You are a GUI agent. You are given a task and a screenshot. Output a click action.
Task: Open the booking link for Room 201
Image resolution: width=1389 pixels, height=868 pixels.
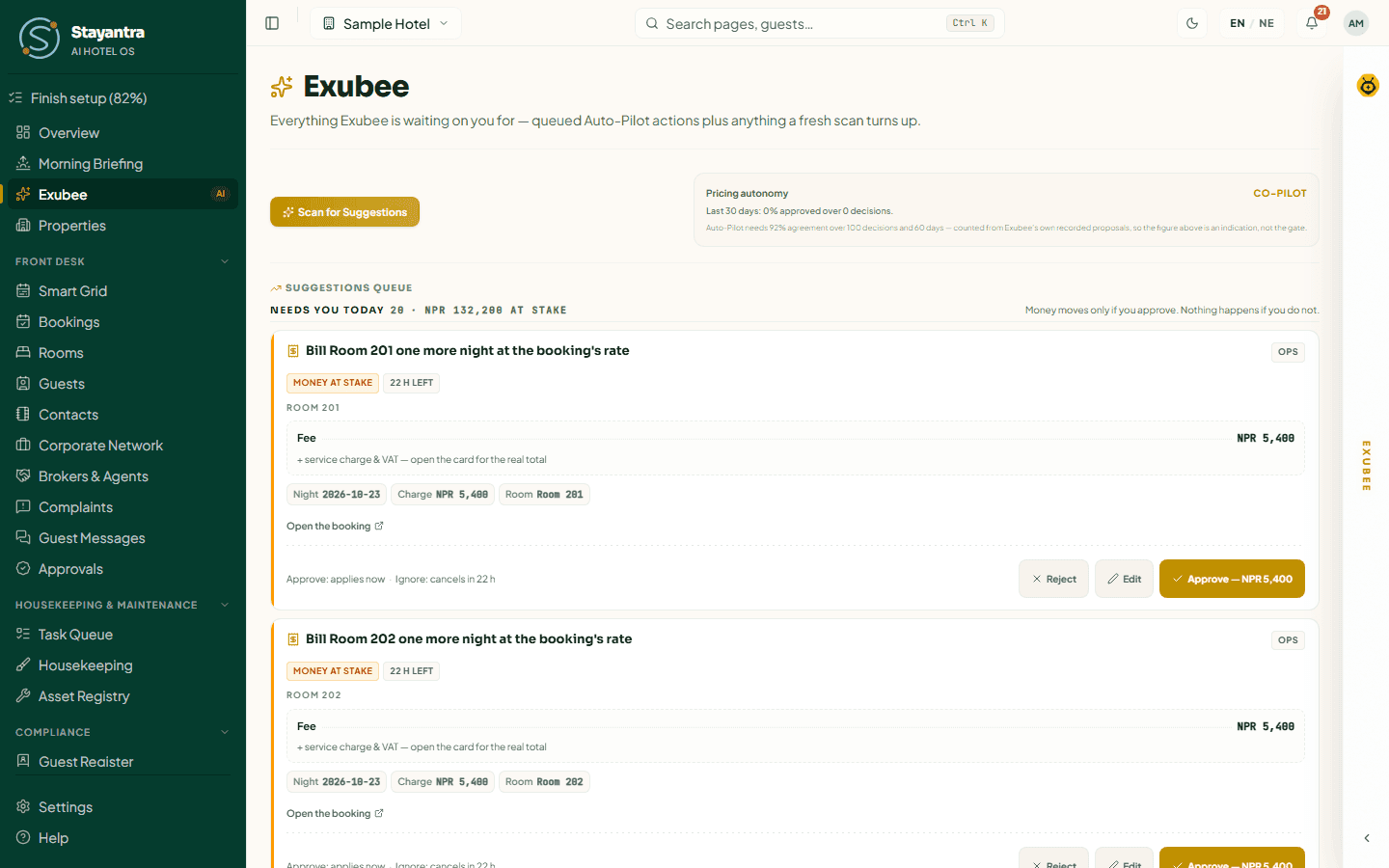pos(335,527)
